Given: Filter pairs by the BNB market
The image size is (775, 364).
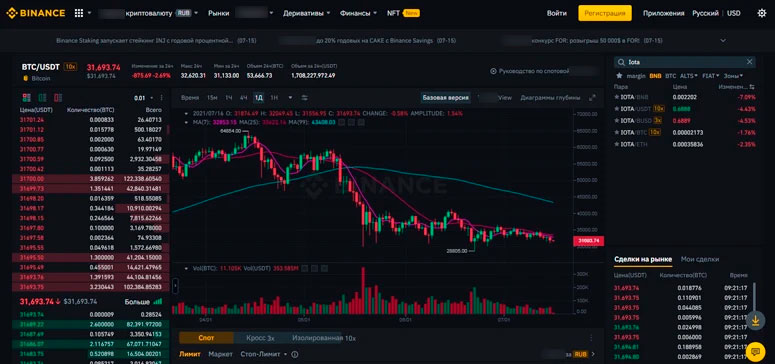Looking at the screenshot, I should 655,76.
